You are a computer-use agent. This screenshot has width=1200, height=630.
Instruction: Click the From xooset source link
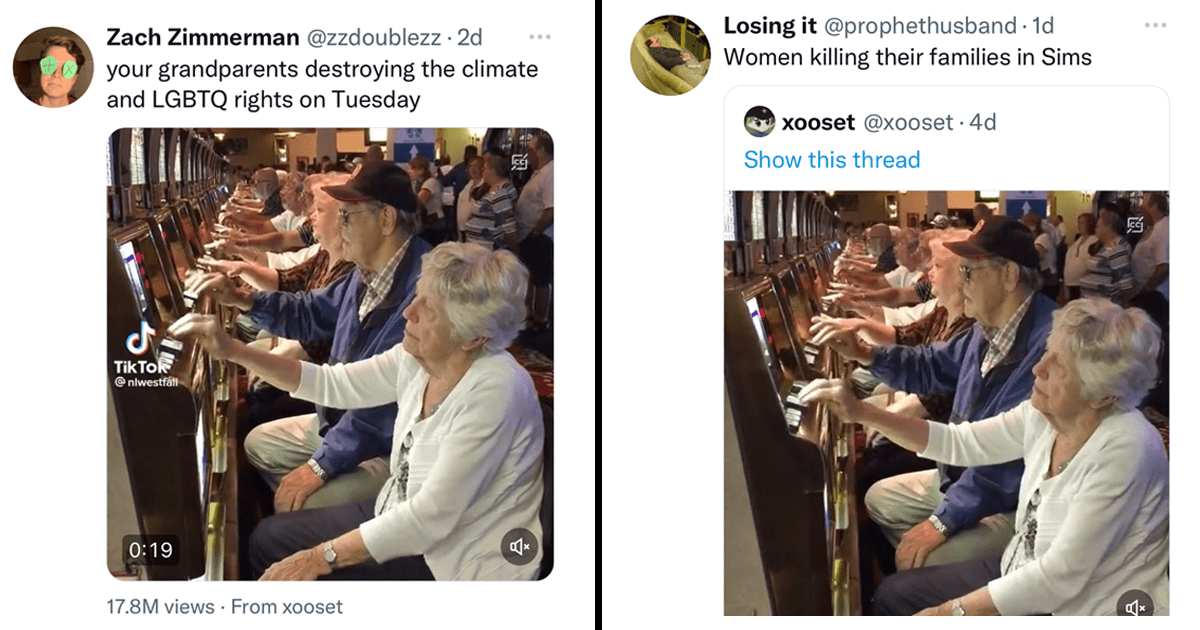[x=286, y=606]
